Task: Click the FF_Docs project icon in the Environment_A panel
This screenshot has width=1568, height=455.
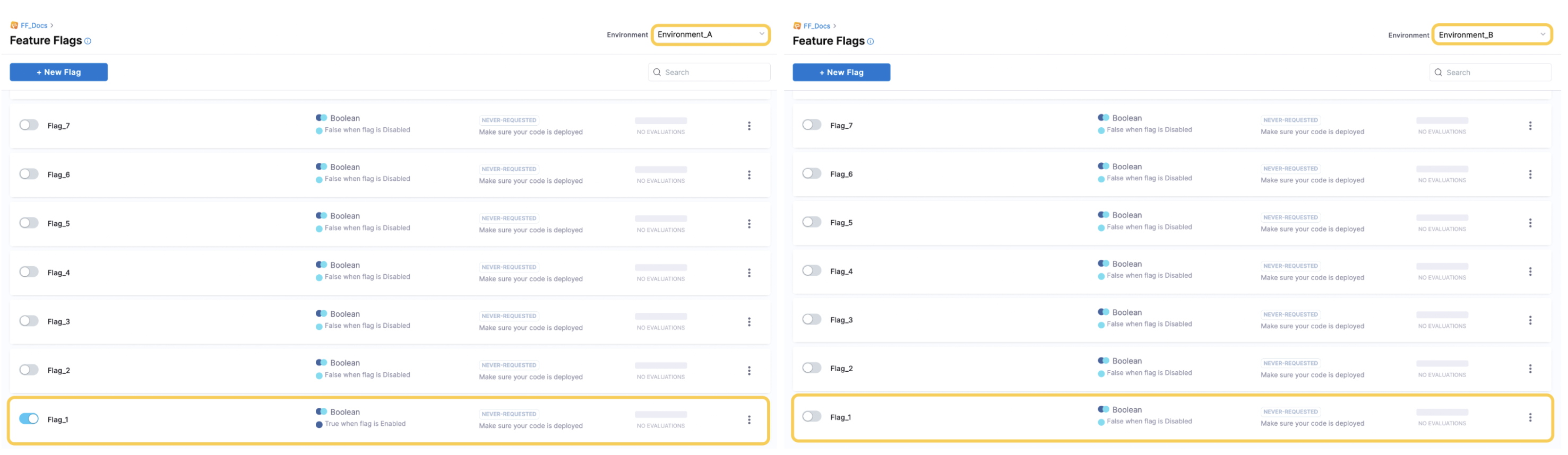Action: click(14, 25)
